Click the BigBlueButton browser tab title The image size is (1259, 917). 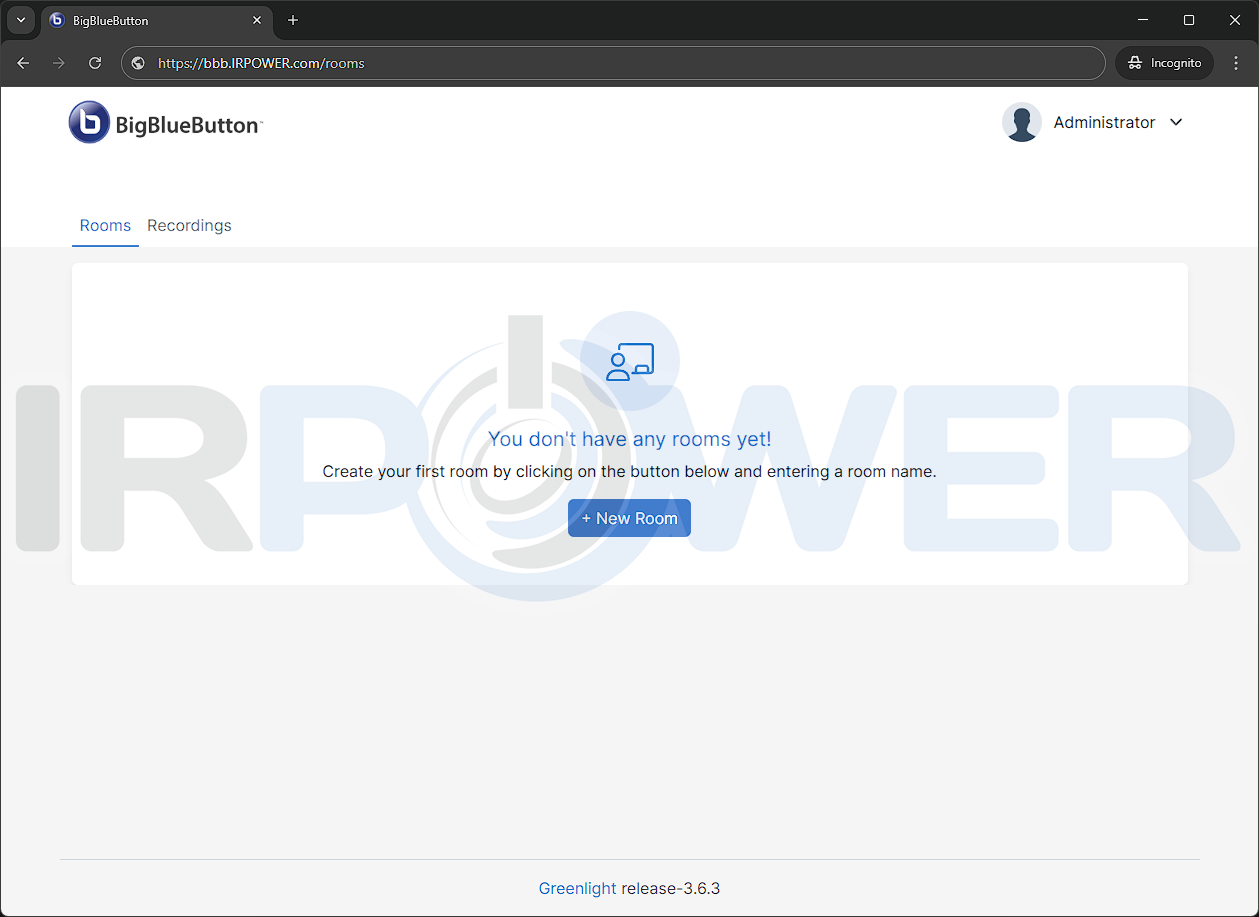point(110,20)
